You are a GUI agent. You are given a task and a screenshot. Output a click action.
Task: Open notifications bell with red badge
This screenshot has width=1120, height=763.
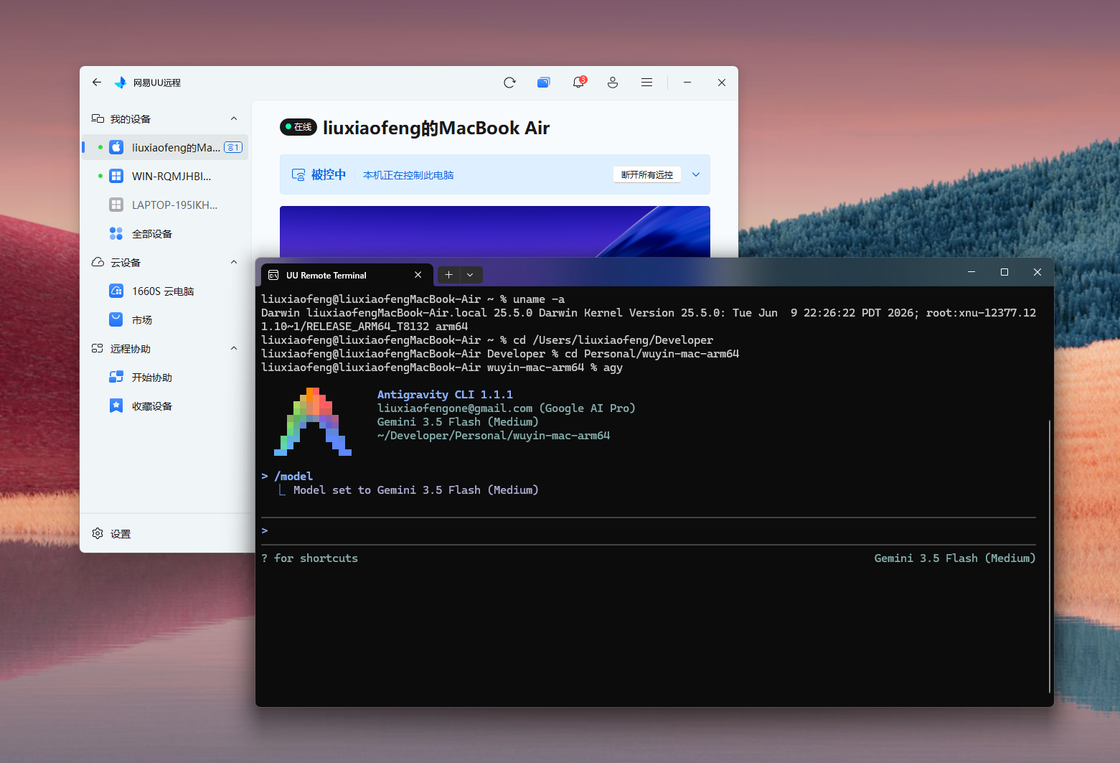click(579, 82)
